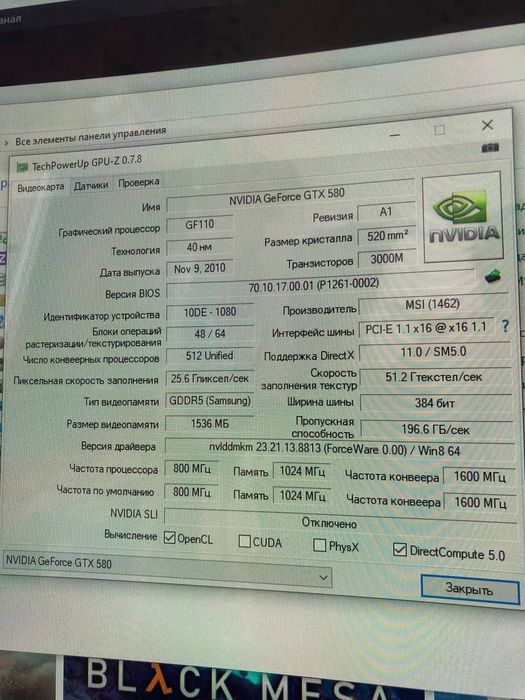Click manufacturer value MSI (1462)
The image size is (525, 700).
(x=433, y=306)
